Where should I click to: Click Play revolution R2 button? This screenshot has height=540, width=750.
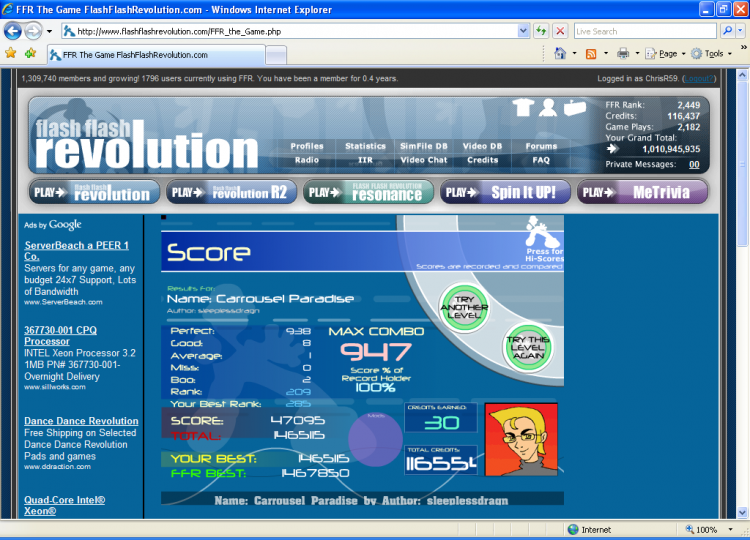point(231,192)
